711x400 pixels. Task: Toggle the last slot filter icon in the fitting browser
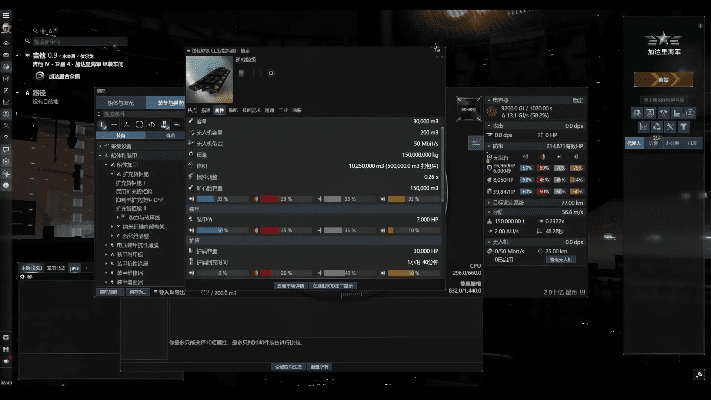click(175, 124)
